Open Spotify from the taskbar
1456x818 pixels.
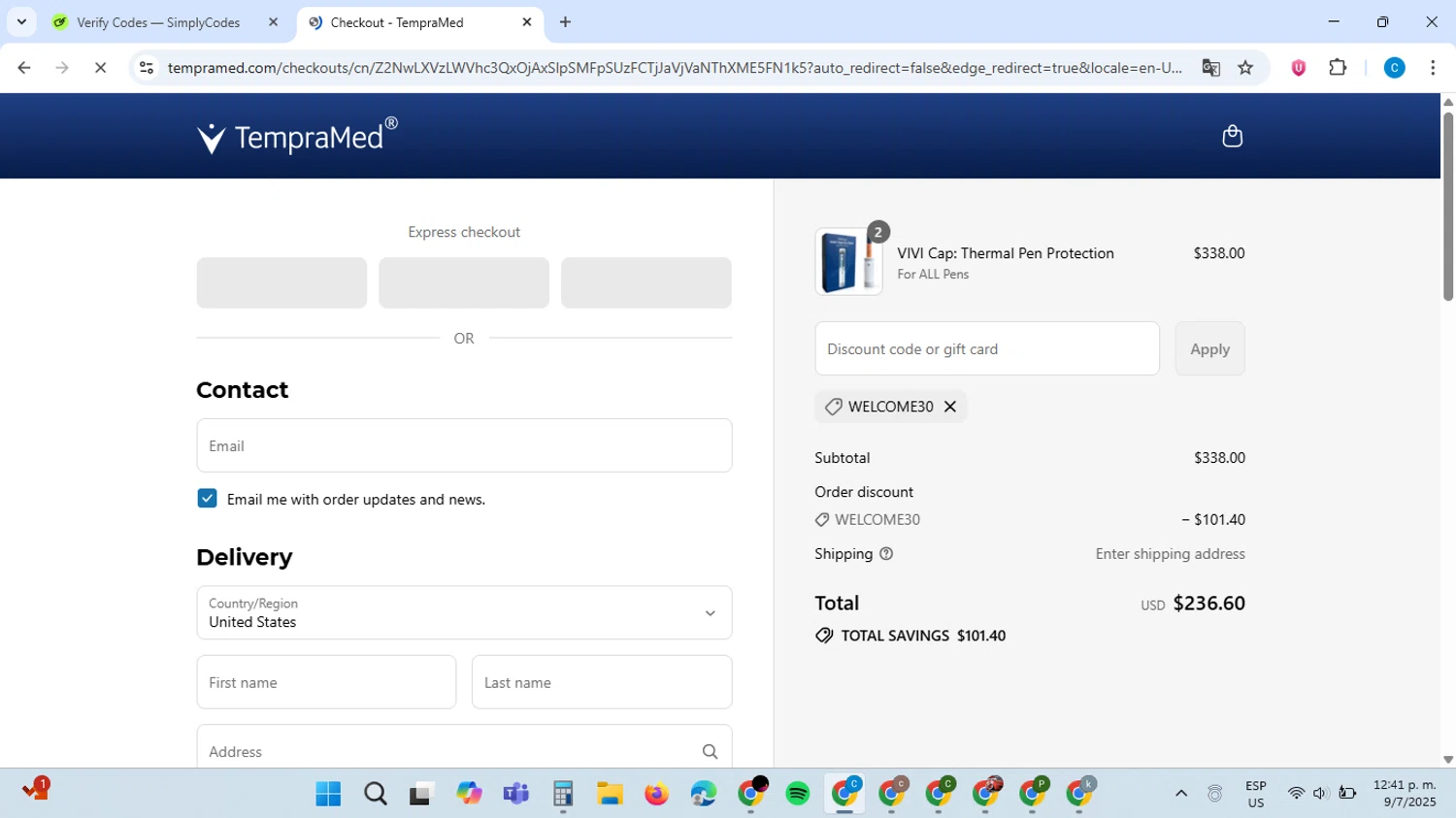coord(798,794)
